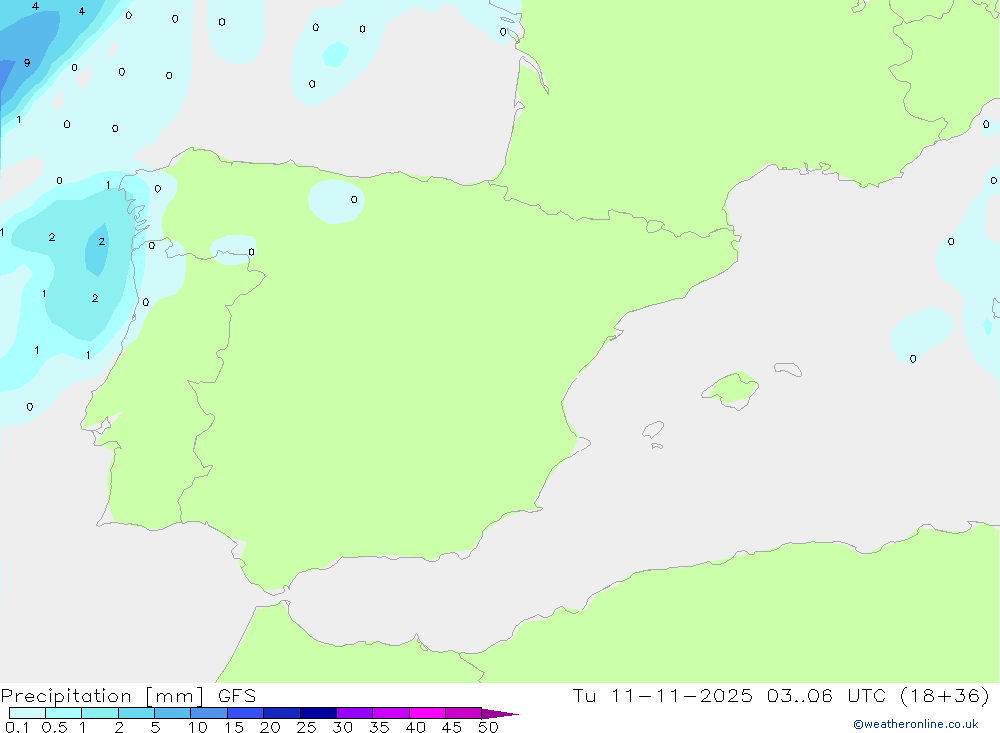The image size is (1000, 733).
Task: Click the '20' legend scale value
Action: pos(270,727)
